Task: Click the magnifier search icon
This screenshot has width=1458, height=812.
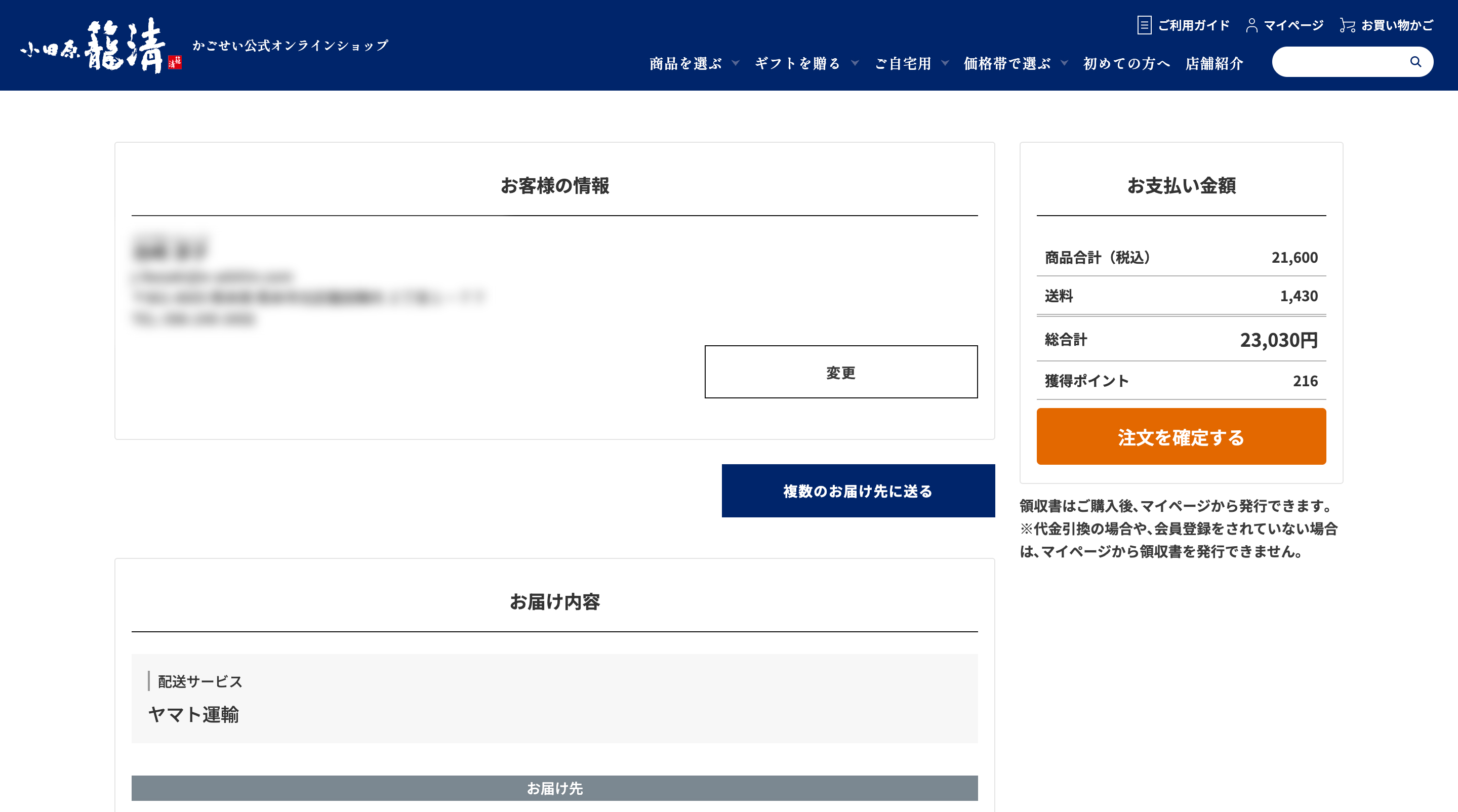Action: pyautogui.click(x=1415, y=62)
